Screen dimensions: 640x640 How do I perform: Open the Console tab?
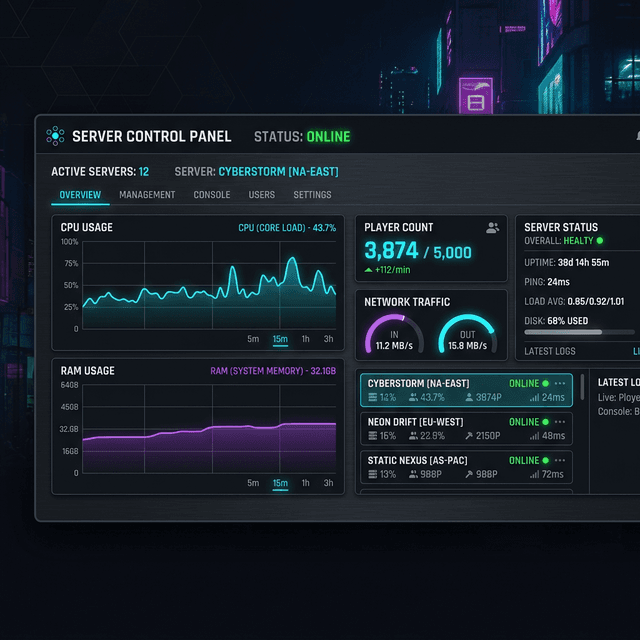(212, 195)
